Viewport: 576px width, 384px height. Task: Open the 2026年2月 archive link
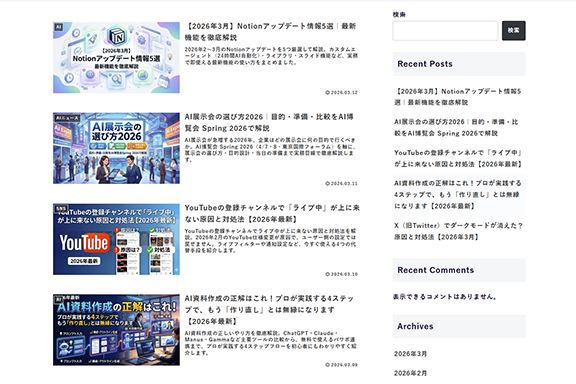point(410,373)
